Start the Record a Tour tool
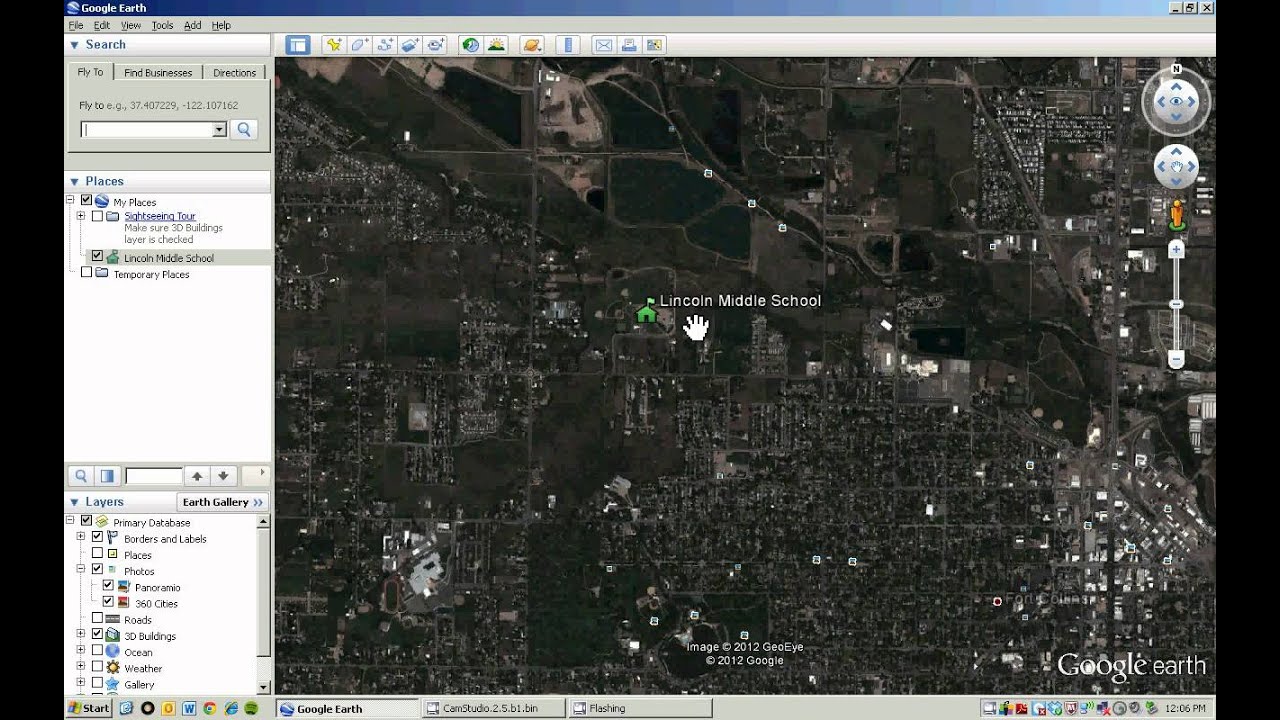 tap(435, 45)
